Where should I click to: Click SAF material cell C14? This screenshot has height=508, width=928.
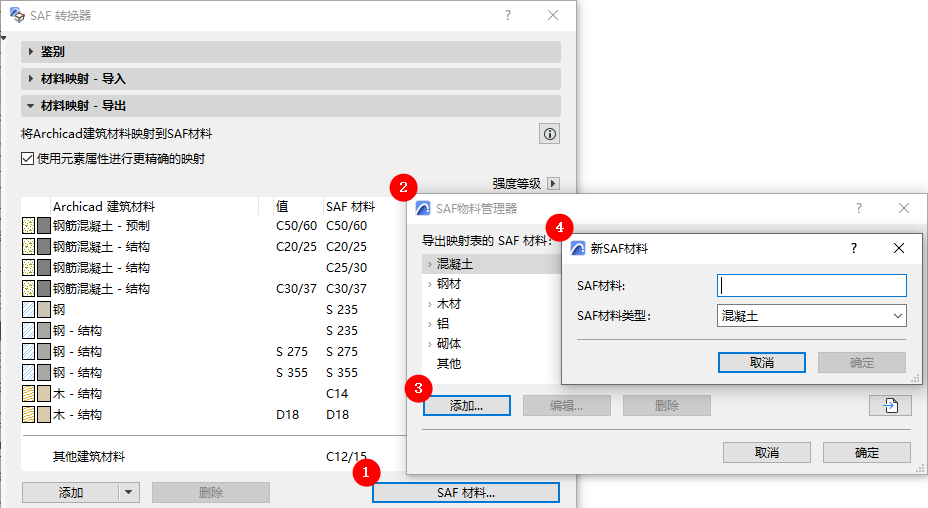(337, 394)
